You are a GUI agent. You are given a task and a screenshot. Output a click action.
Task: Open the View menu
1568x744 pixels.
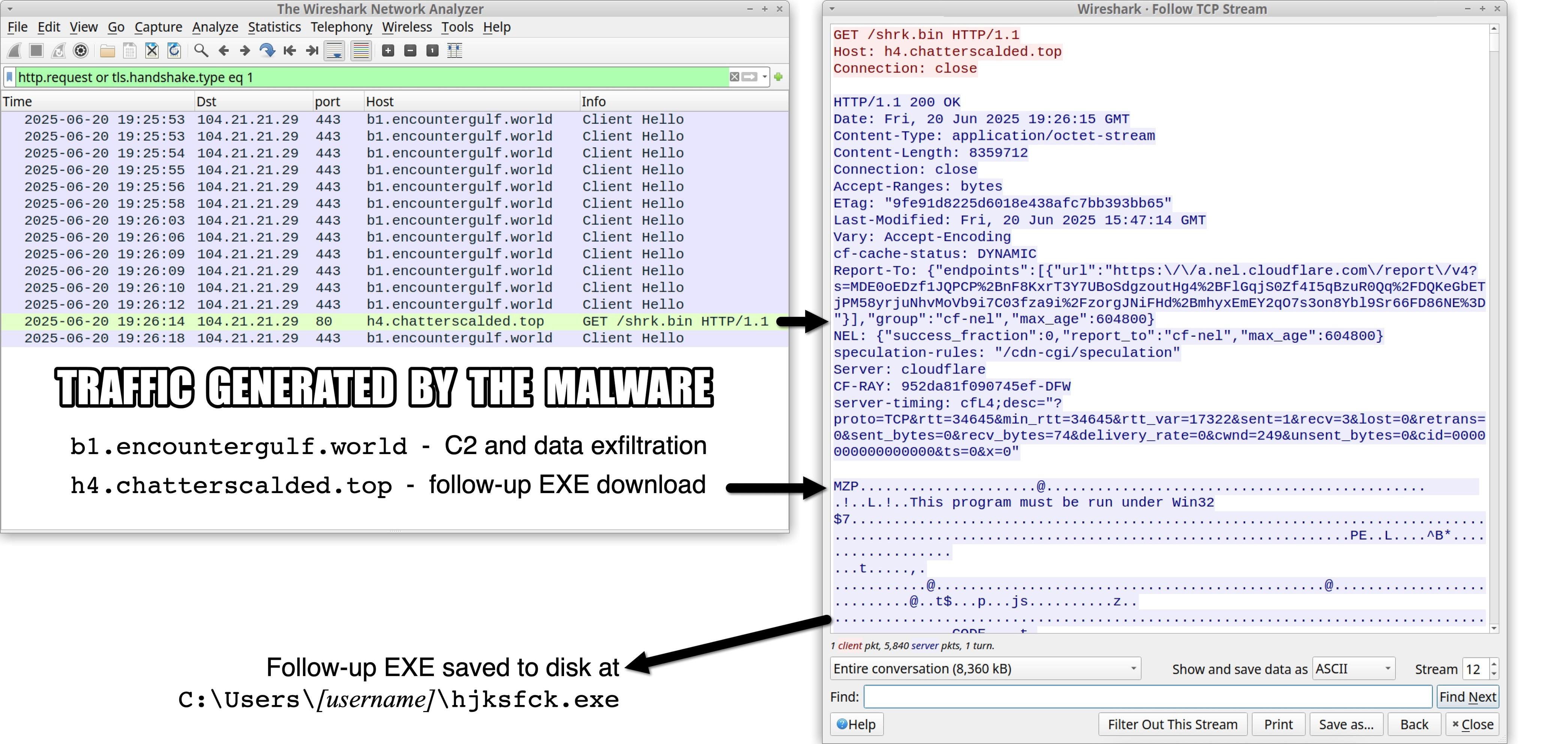pyautogui.click(x=83, y=27)
